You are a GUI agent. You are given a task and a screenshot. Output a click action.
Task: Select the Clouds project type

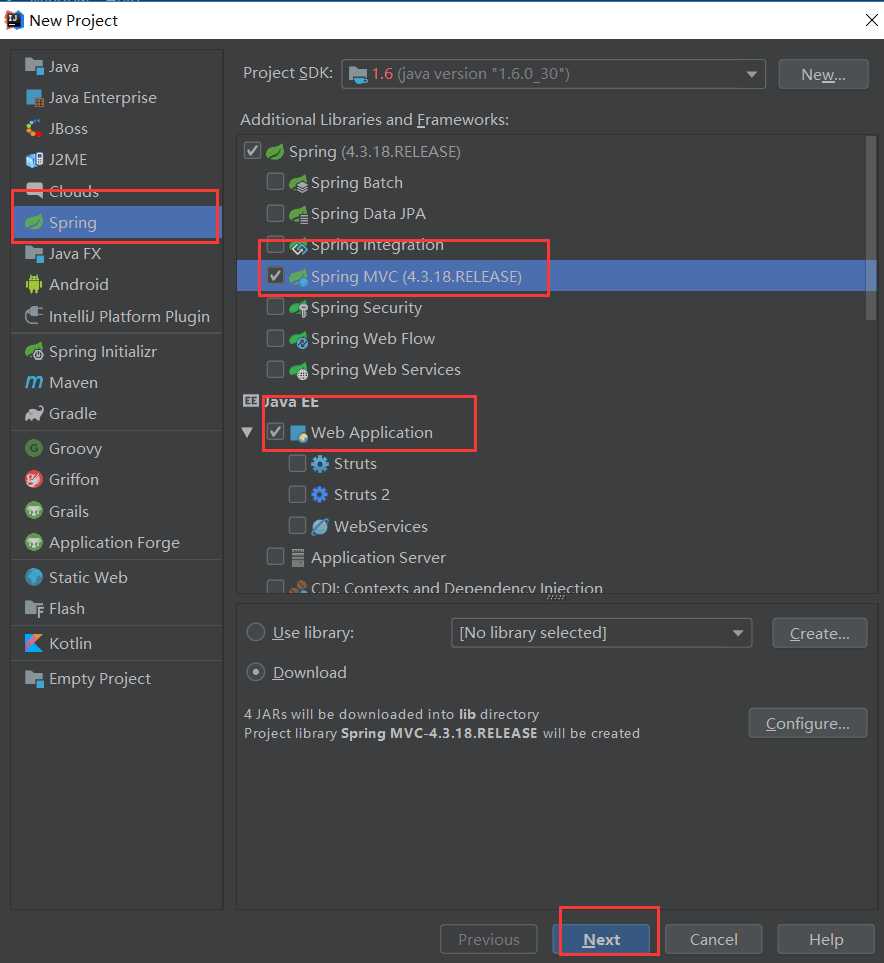point(117,191)
